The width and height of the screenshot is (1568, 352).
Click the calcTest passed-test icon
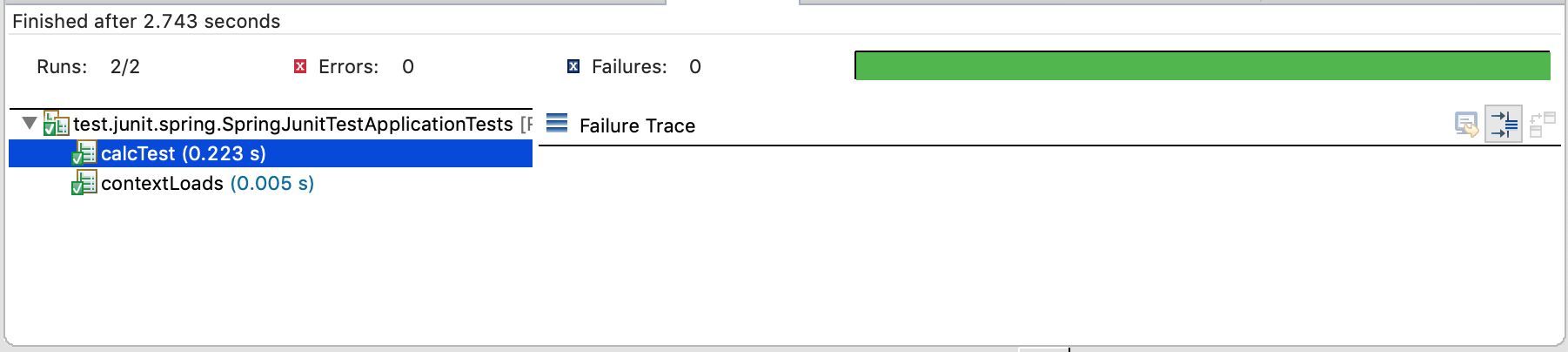tap(84, 154)
